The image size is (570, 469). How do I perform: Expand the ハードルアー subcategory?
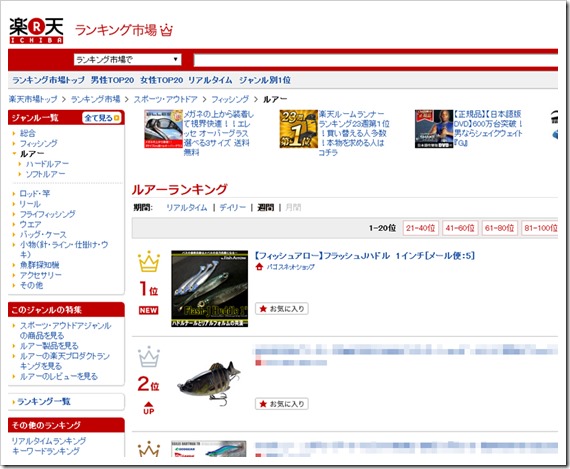20,164
